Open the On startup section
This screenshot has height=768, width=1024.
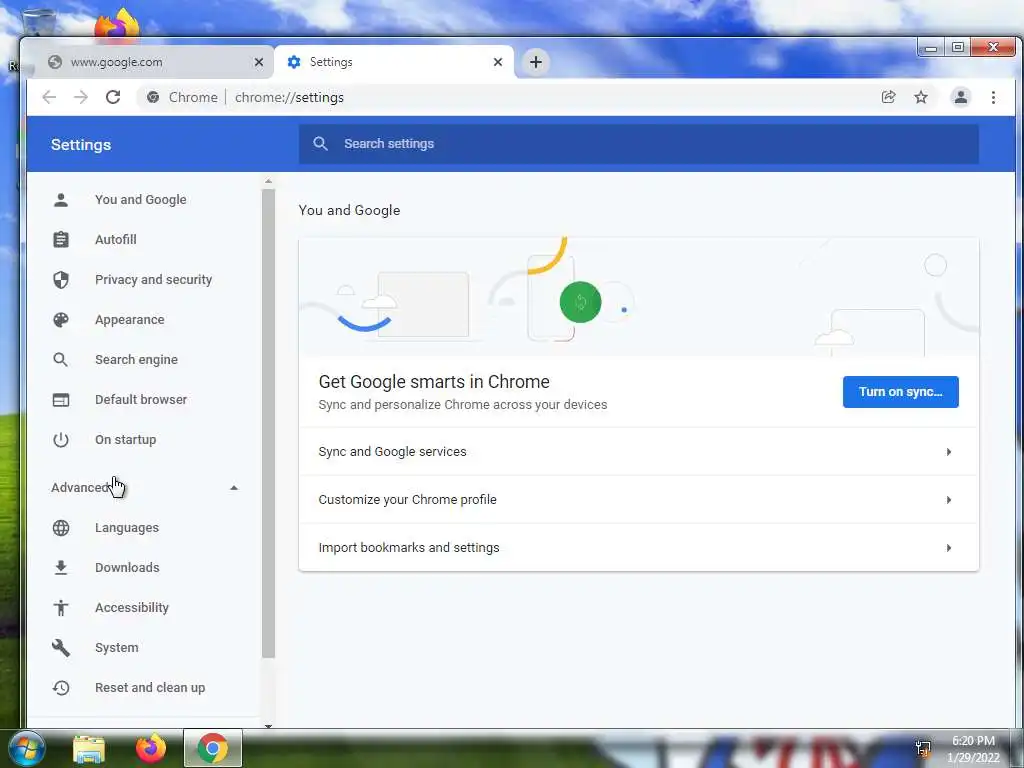point(125,440)
